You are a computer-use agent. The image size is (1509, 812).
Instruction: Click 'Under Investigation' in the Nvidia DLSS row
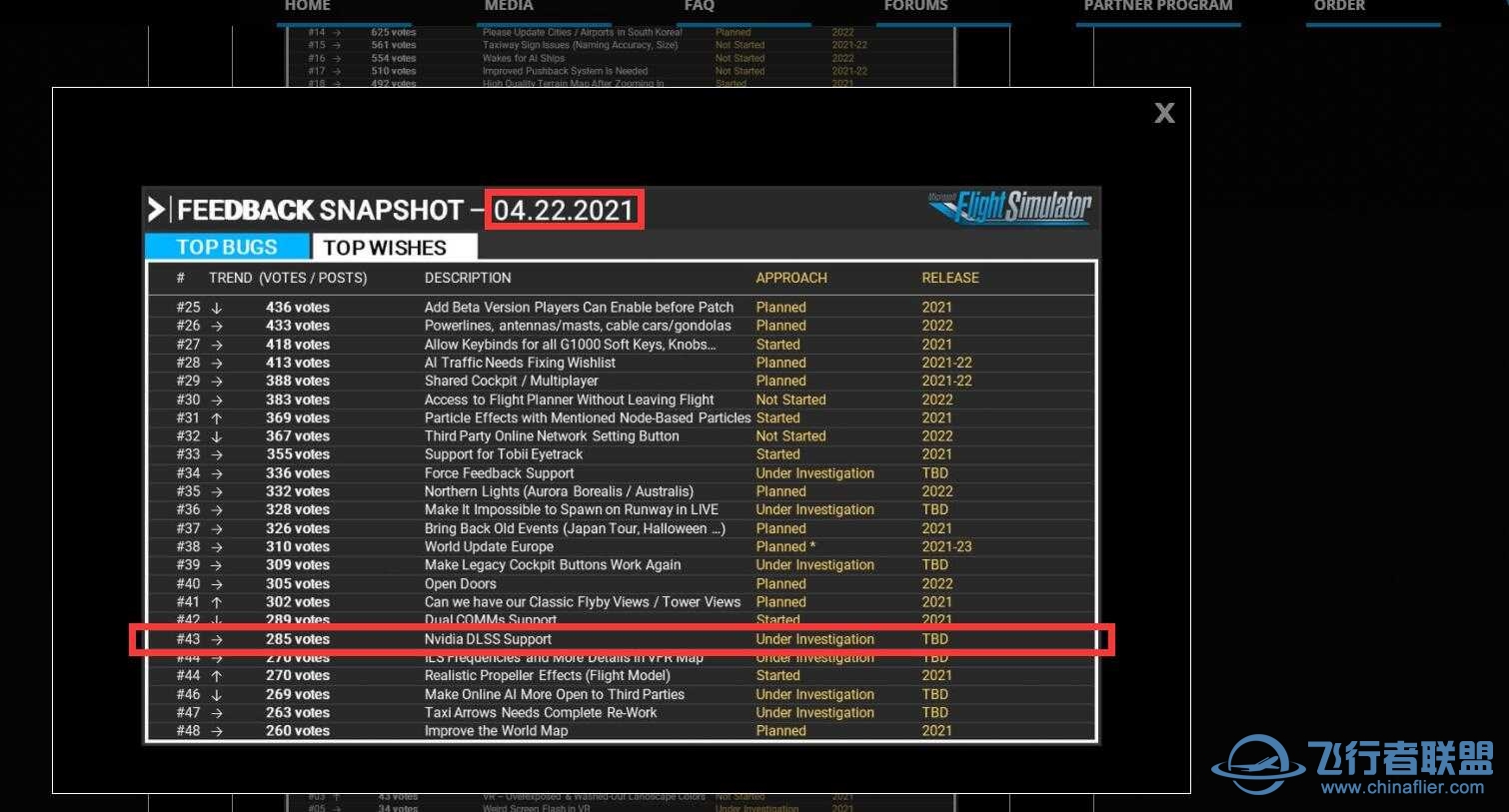click(814, 639)
